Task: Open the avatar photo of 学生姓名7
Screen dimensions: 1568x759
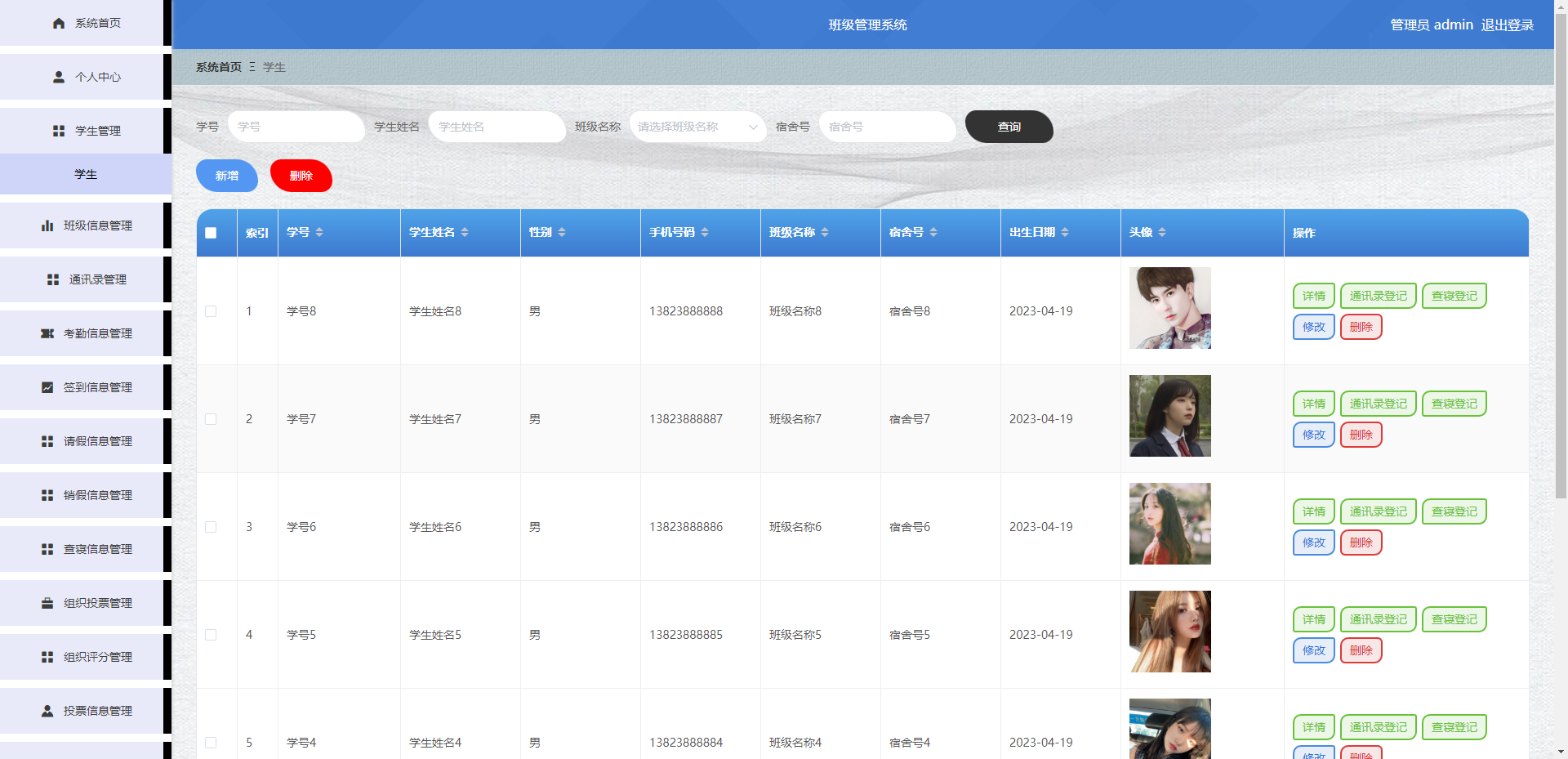Action: tap(1169, 415)
